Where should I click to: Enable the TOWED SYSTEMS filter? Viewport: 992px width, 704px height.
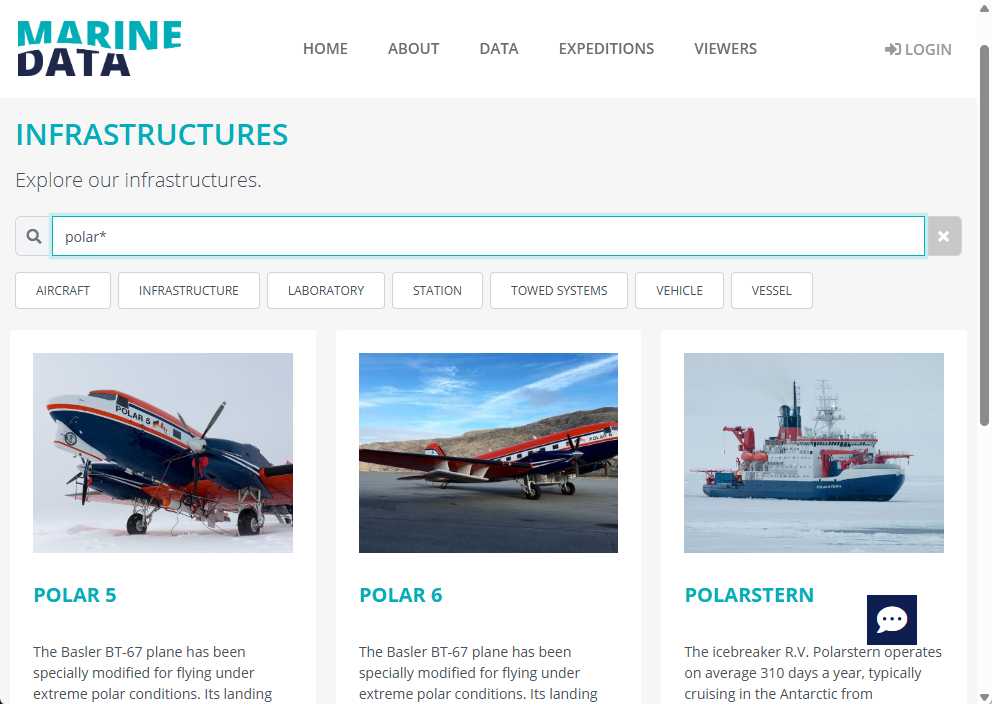pyautogui.click(x=559, y=291)
